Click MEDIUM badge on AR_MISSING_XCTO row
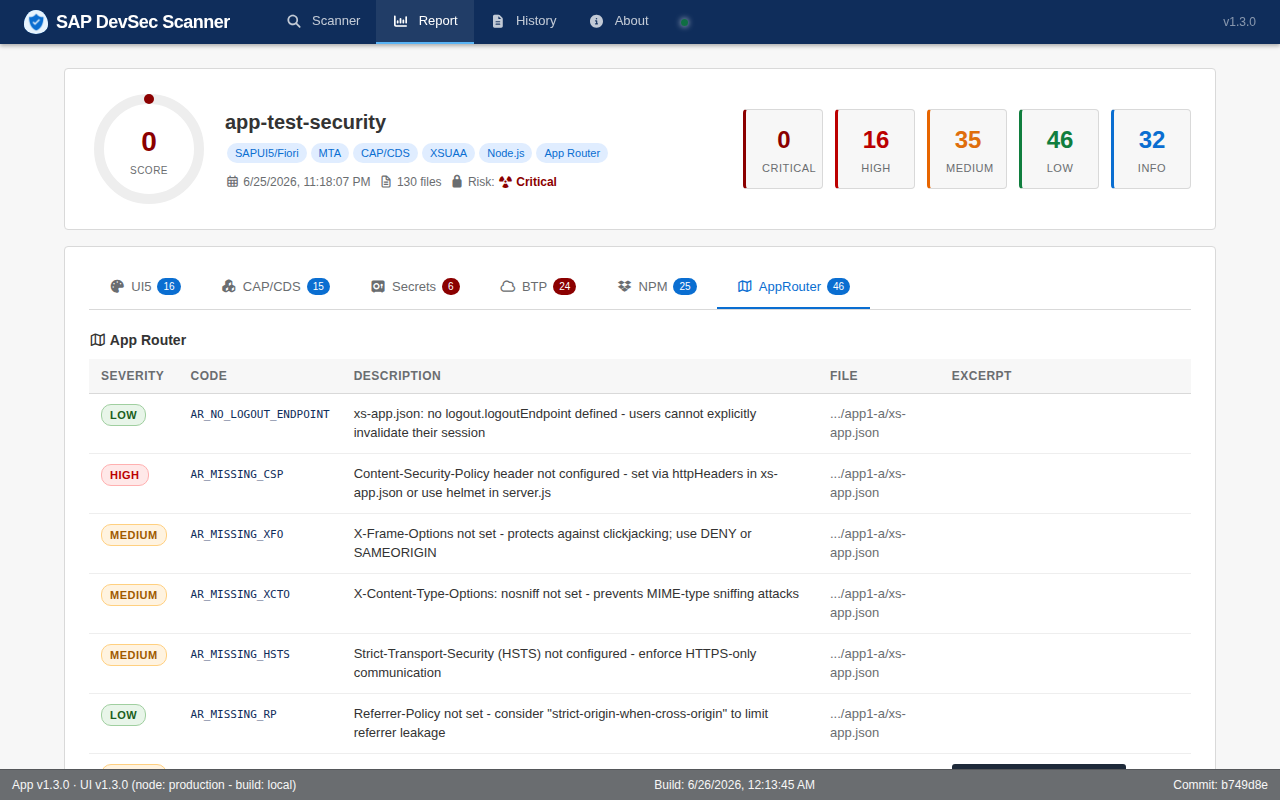Viewport: 1280px width, 800px height. click(x=134, y=594)
